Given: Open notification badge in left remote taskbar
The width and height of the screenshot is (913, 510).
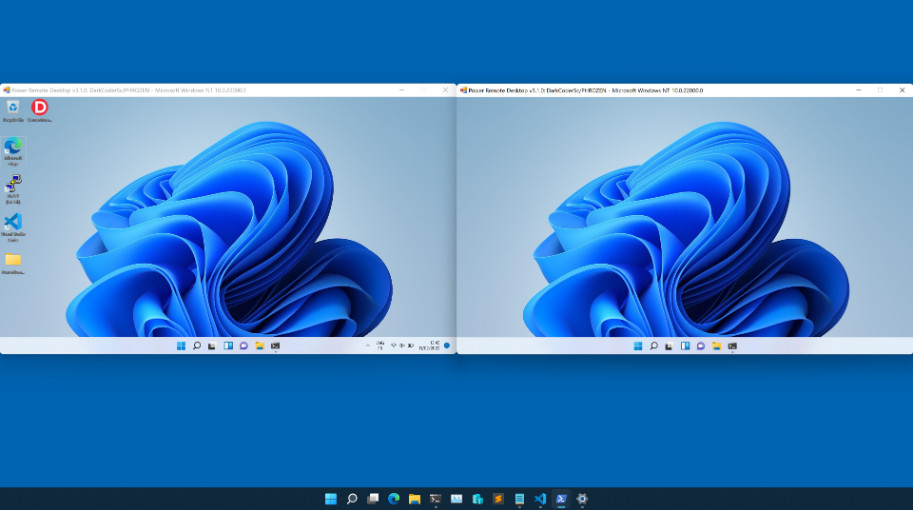Looking at the screenshot, I should coord(447,346).
